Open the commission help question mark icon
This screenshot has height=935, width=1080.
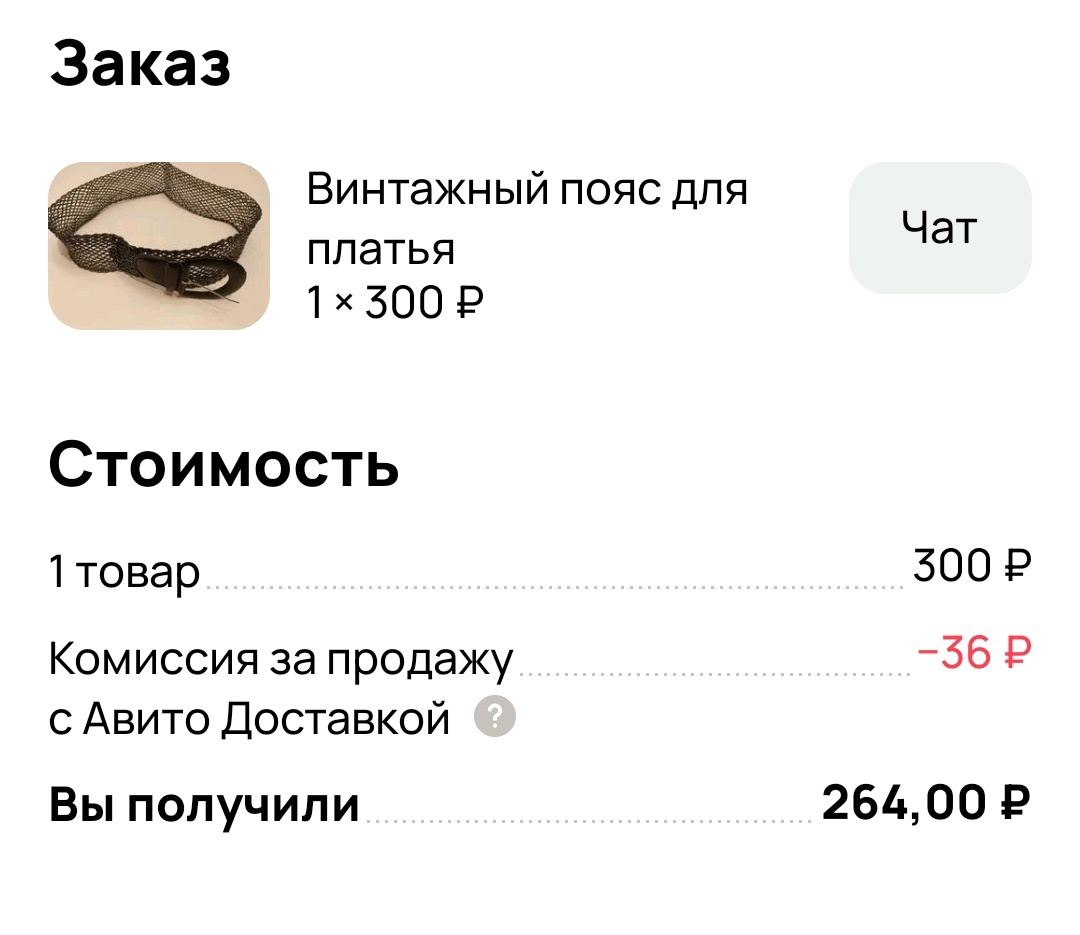click(x=493, y=717)
